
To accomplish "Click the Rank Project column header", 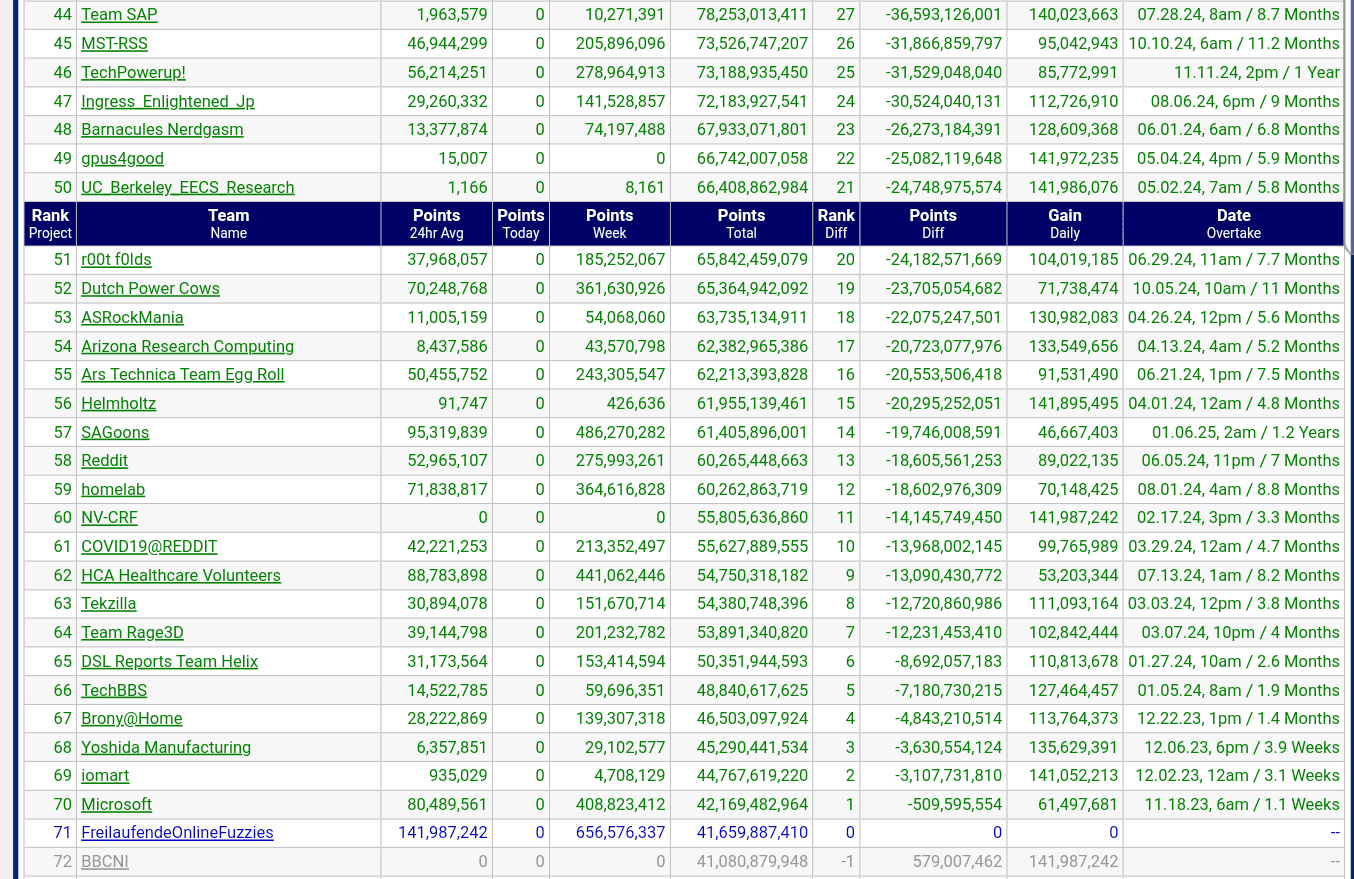I will tap(50, 224).
